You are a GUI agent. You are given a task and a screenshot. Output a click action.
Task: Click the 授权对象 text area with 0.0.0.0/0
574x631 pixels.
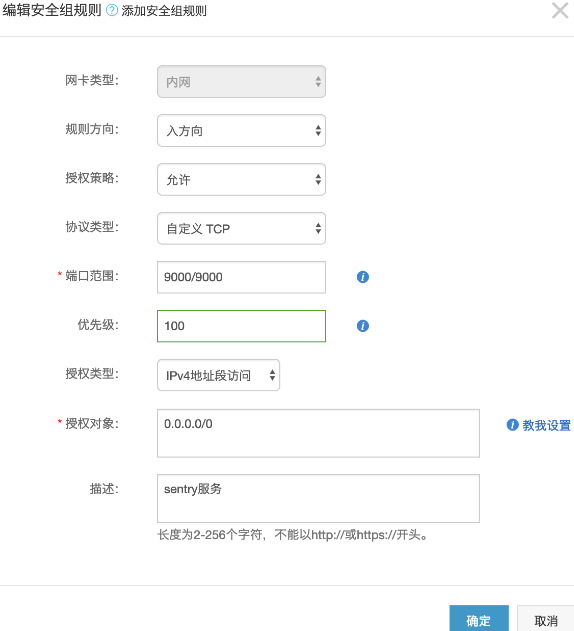318,433
